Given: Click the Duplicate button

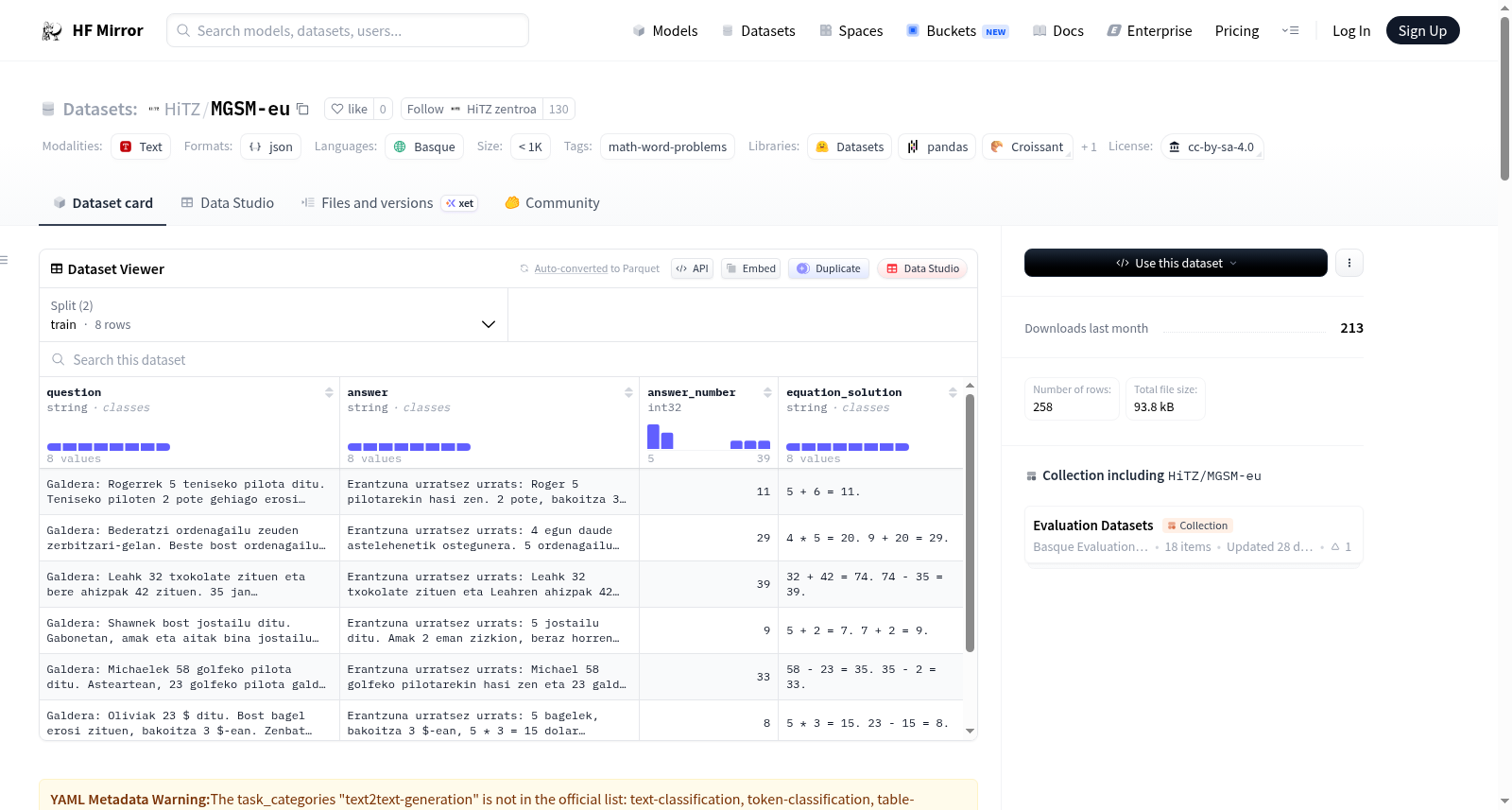Looking at the screenshot, I should point(829,268).
